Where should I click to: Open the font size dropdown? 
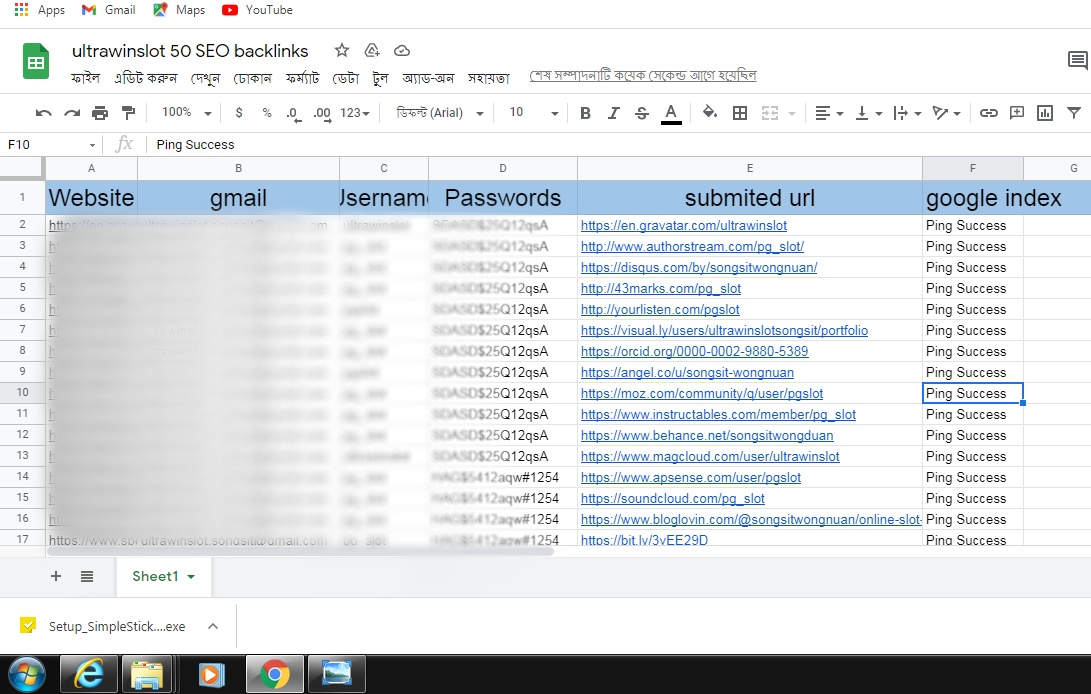pos(530,113)
